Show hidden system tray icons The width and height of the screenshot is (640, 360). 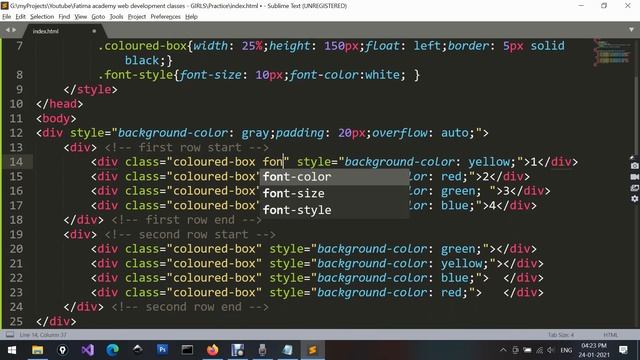click(x=503, y=350)
